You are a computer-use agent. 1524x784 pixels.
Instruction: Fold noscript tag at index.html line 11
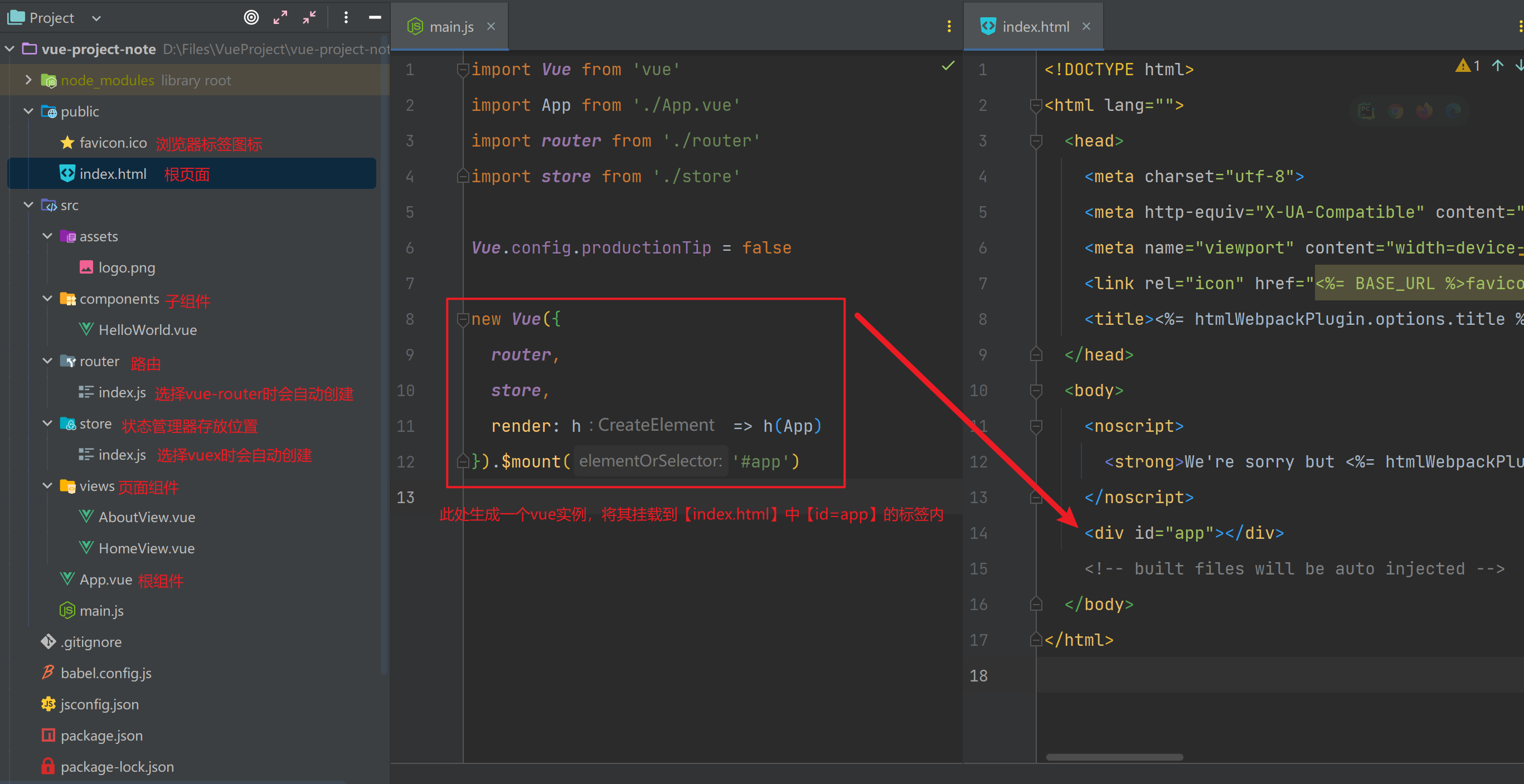(x=1035, y=426)
